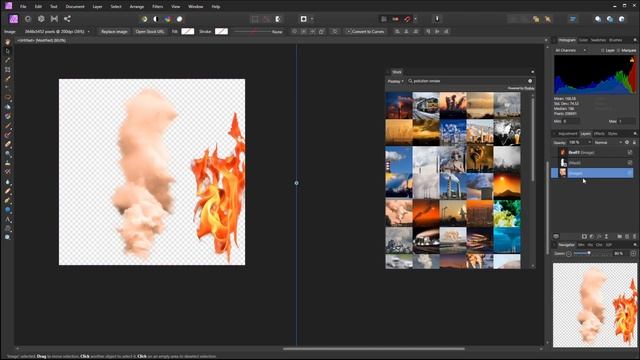Image resolution: width=640 pixels, height=360 pixels.
Task: Click the Navigator preview thumbnail
Action: click(595, 305)
